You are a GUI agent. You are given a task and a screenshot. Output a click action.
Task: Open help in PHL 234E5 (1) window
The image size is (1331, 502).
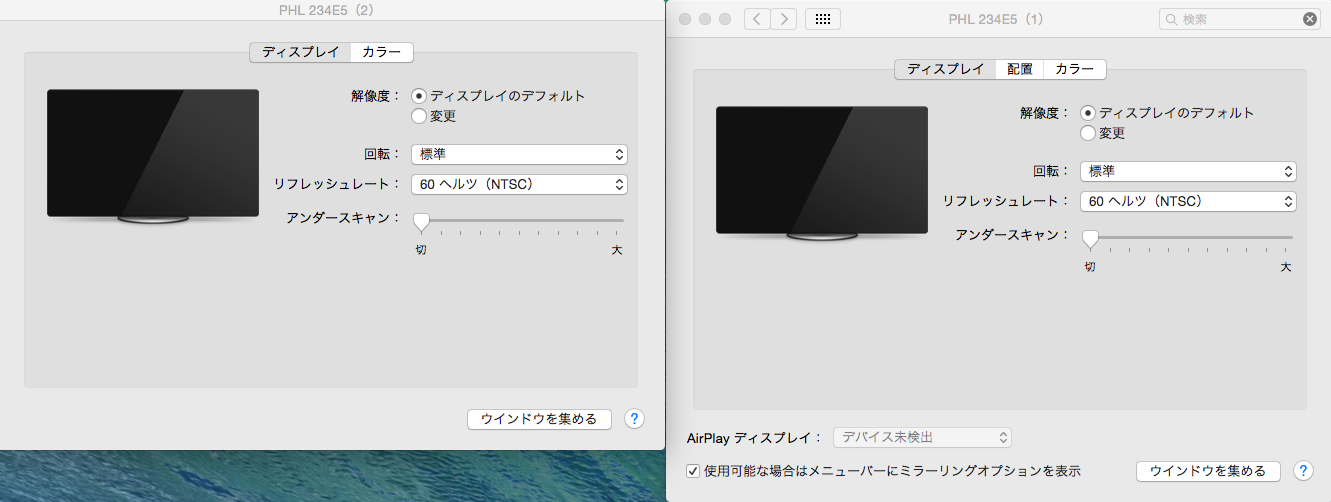click(1303, 470)
